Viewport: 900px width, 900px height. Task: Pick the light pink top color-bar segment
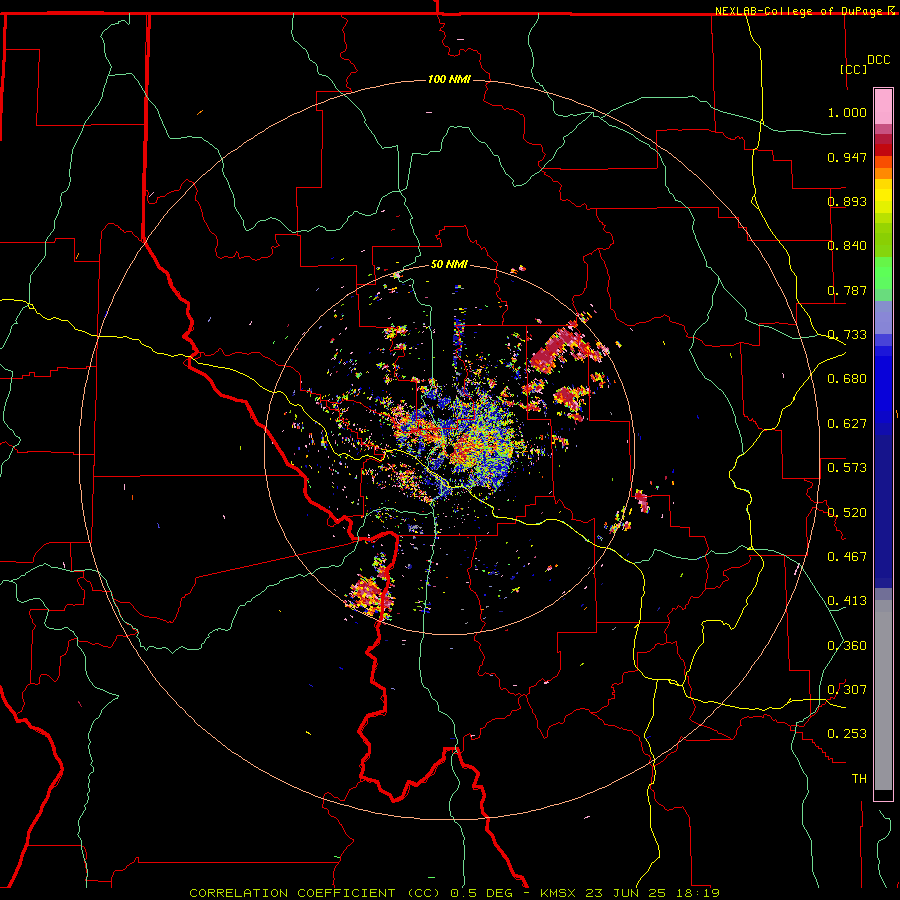tap(883, 107)
